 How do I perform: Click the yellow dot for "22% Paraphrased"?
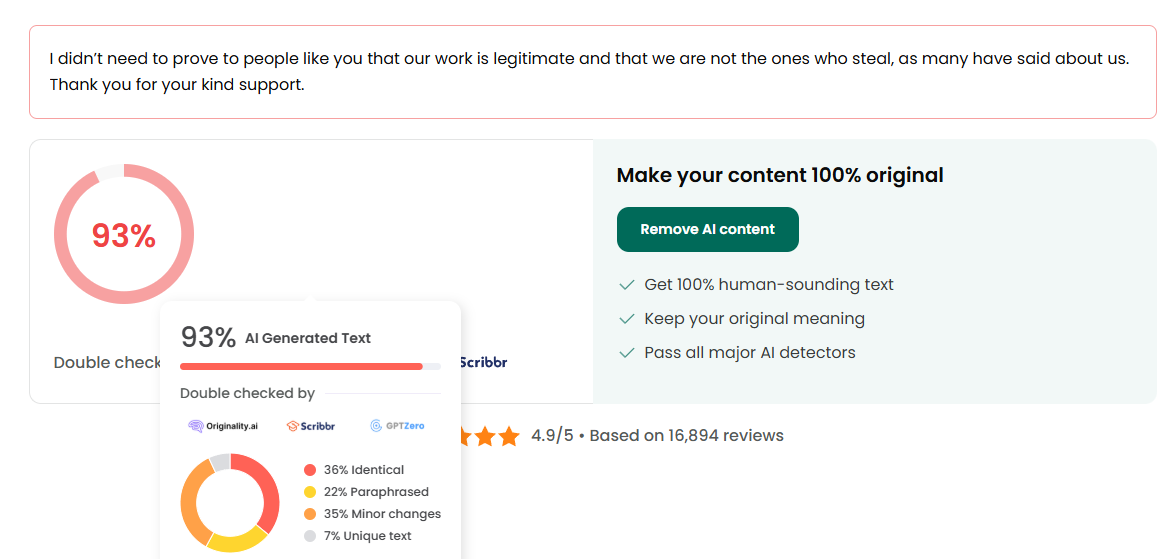[x=310, y=492]
